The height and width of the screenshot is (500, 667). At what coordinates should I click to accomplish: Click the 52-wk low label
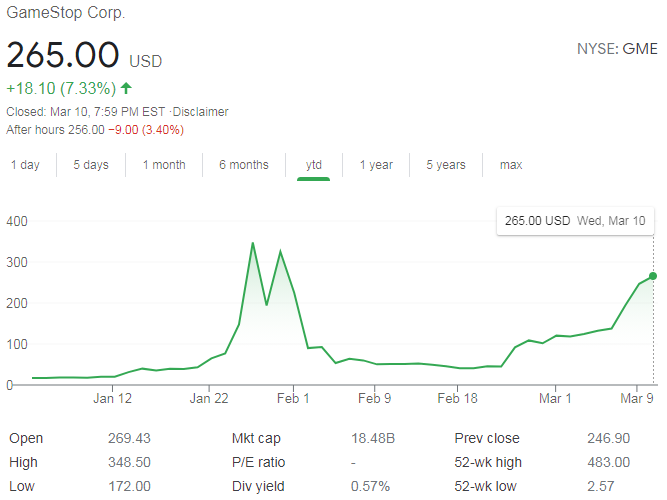point(485,486)
